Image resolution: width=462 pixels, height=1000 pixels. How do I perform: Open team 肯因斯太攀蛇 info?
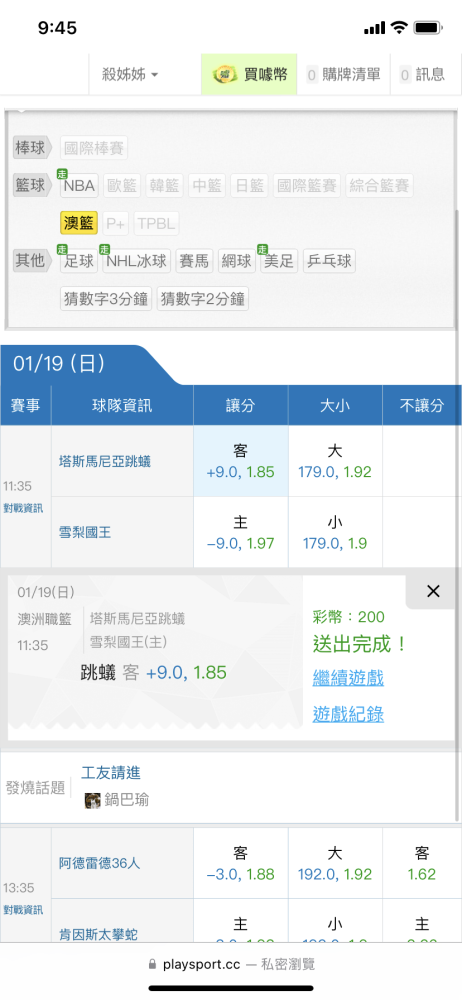pyautogui.click(x=98, y=934)
